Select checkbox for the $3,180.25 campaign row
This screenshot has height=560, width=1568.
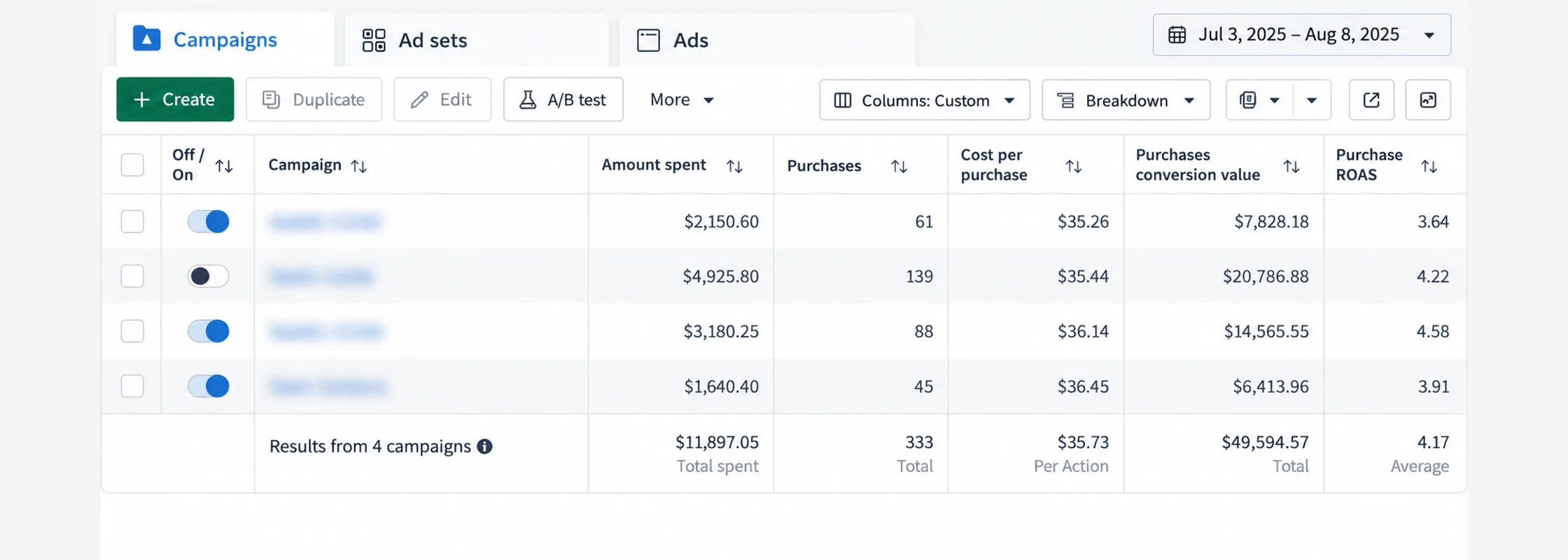coord(132,330)
